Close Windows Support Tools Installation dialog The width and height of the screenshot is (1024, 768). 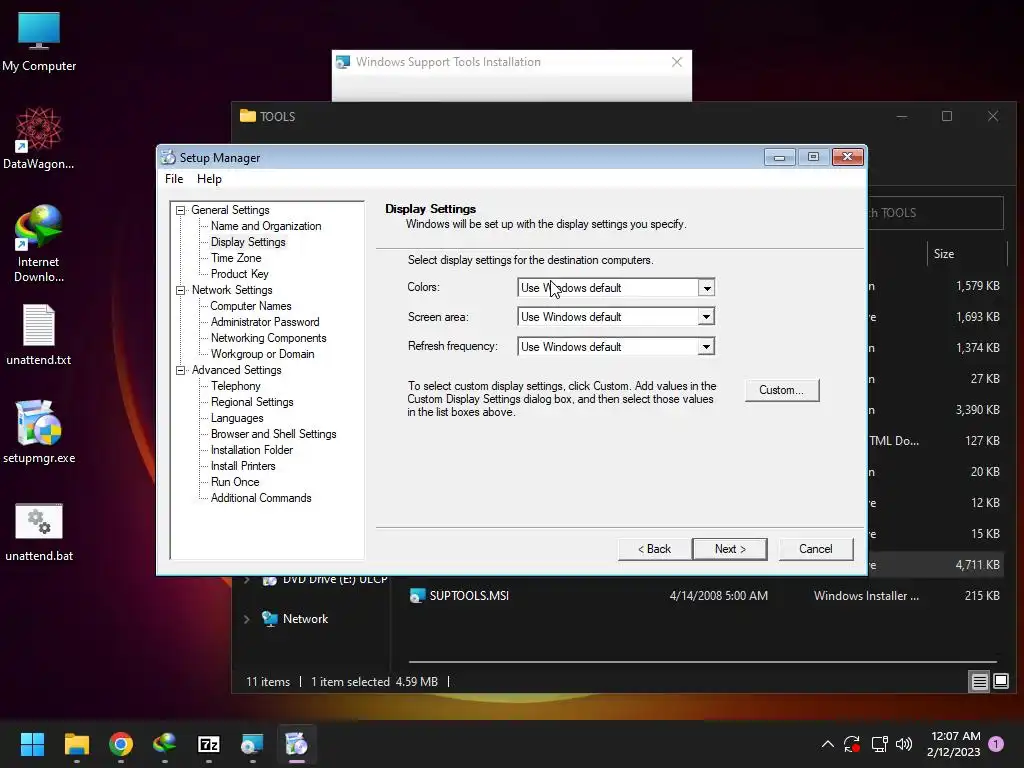(x=677, y=62)
